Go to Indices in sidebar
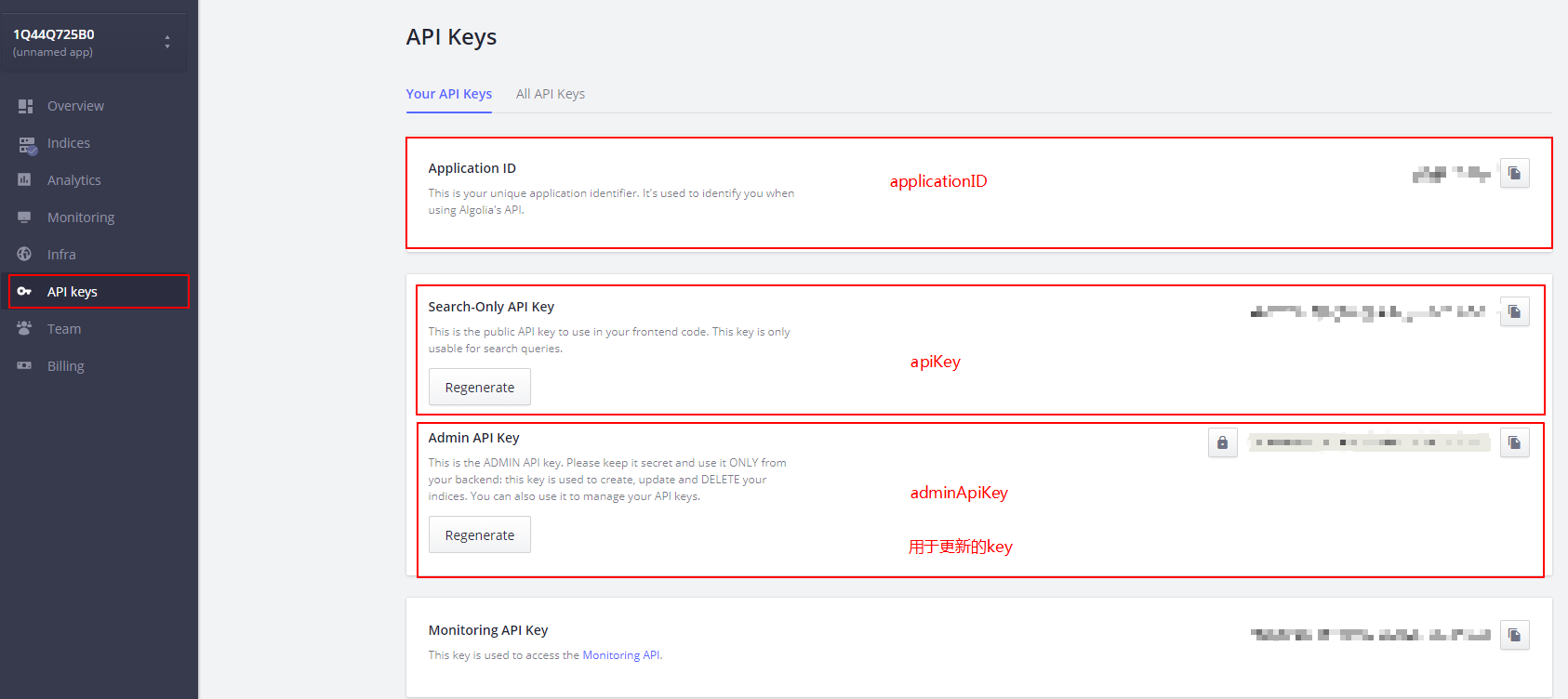The image size is (1568, 699). (x=69, y=143)
